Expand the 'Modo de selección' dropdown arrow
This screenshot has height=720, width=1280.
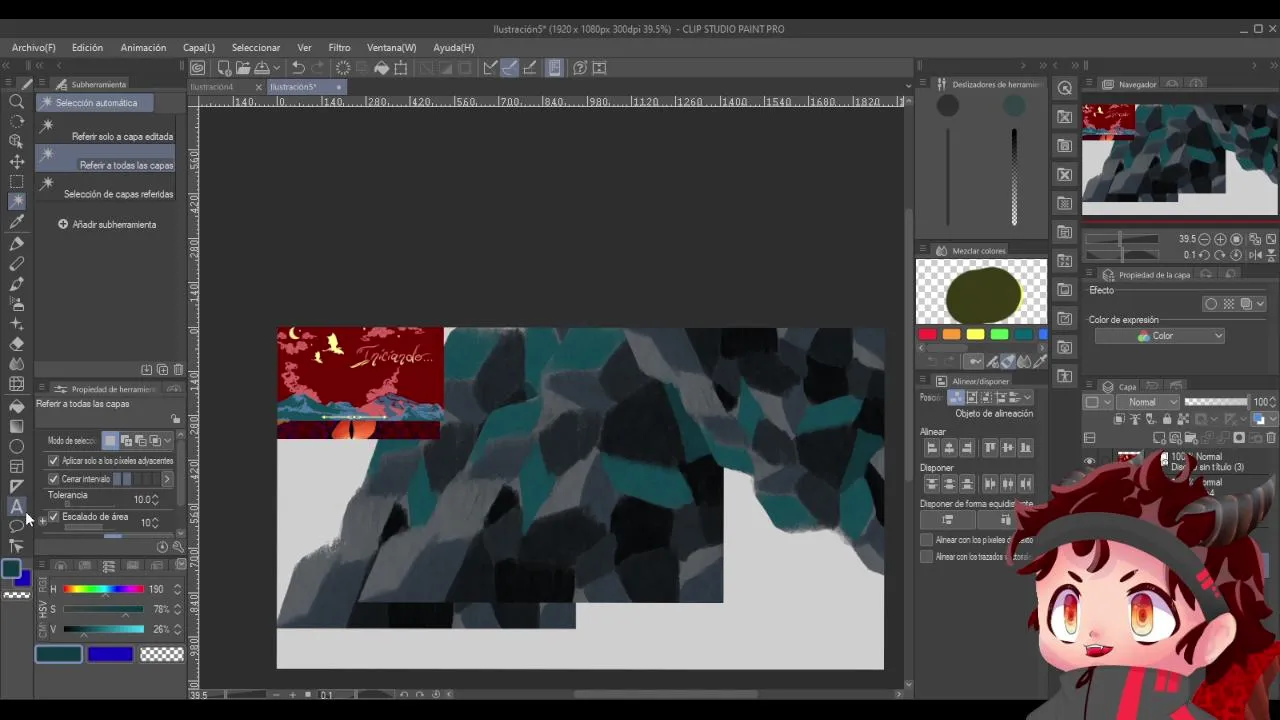coord(167,441)
